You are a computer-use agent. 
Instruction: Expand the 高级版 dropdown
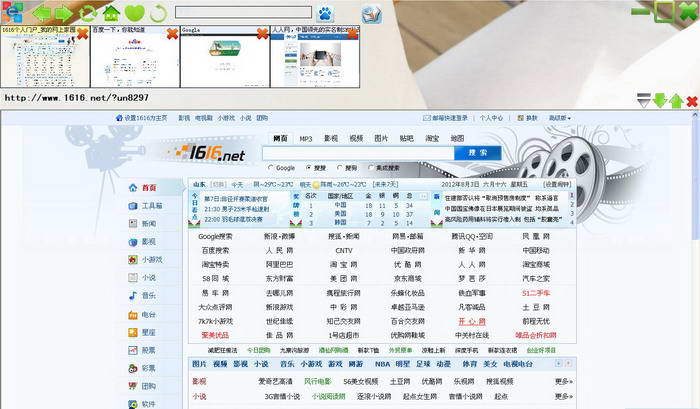561,118
